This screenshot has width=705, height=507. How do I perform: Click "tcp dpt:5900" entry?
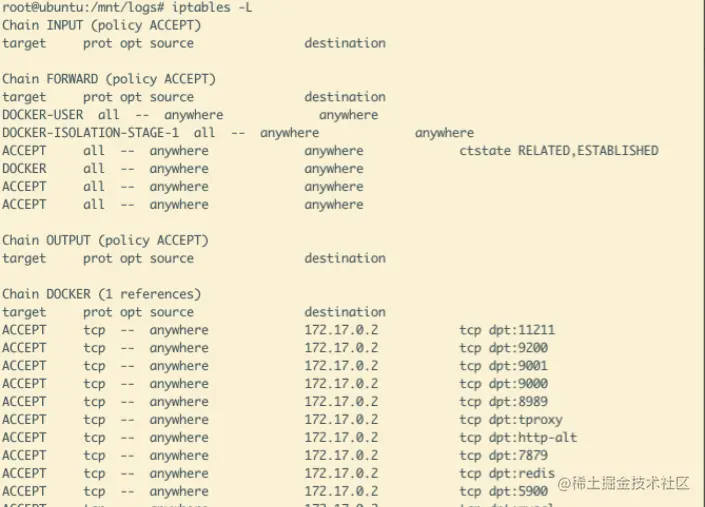(503, 492)
